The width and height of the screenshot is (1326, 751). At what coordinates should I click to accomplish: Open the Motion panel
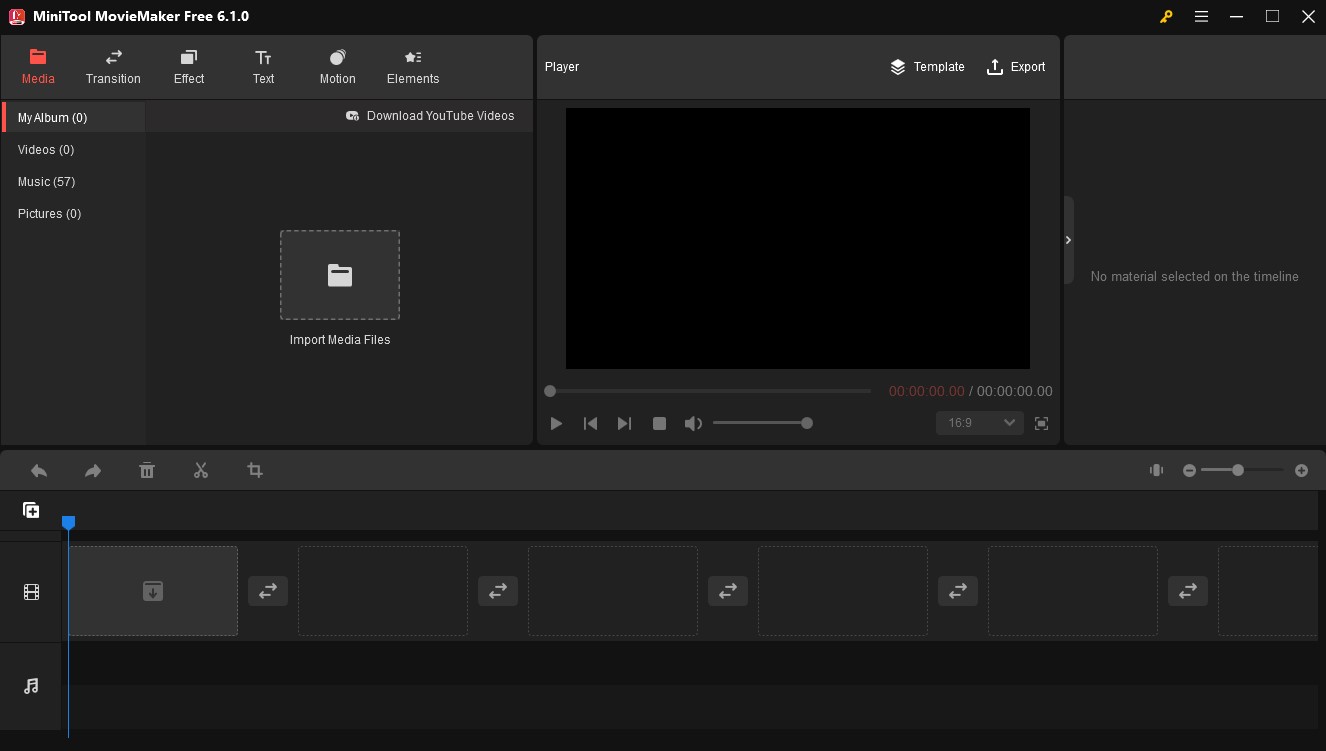[x=337, y=66]
